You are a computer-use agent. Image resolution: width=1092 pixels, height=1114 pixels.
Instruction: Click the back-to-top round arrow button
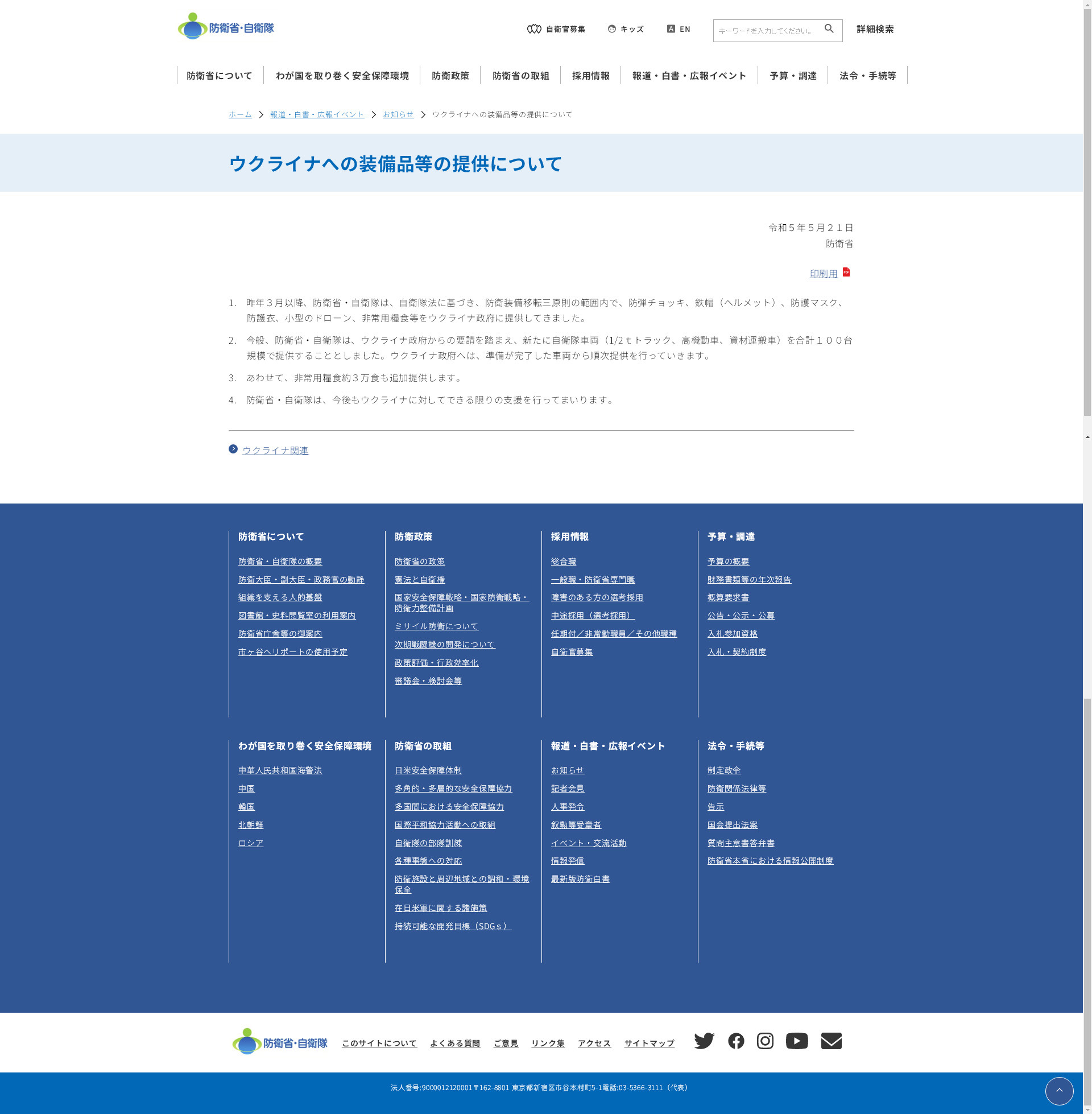(1059, 1091)
